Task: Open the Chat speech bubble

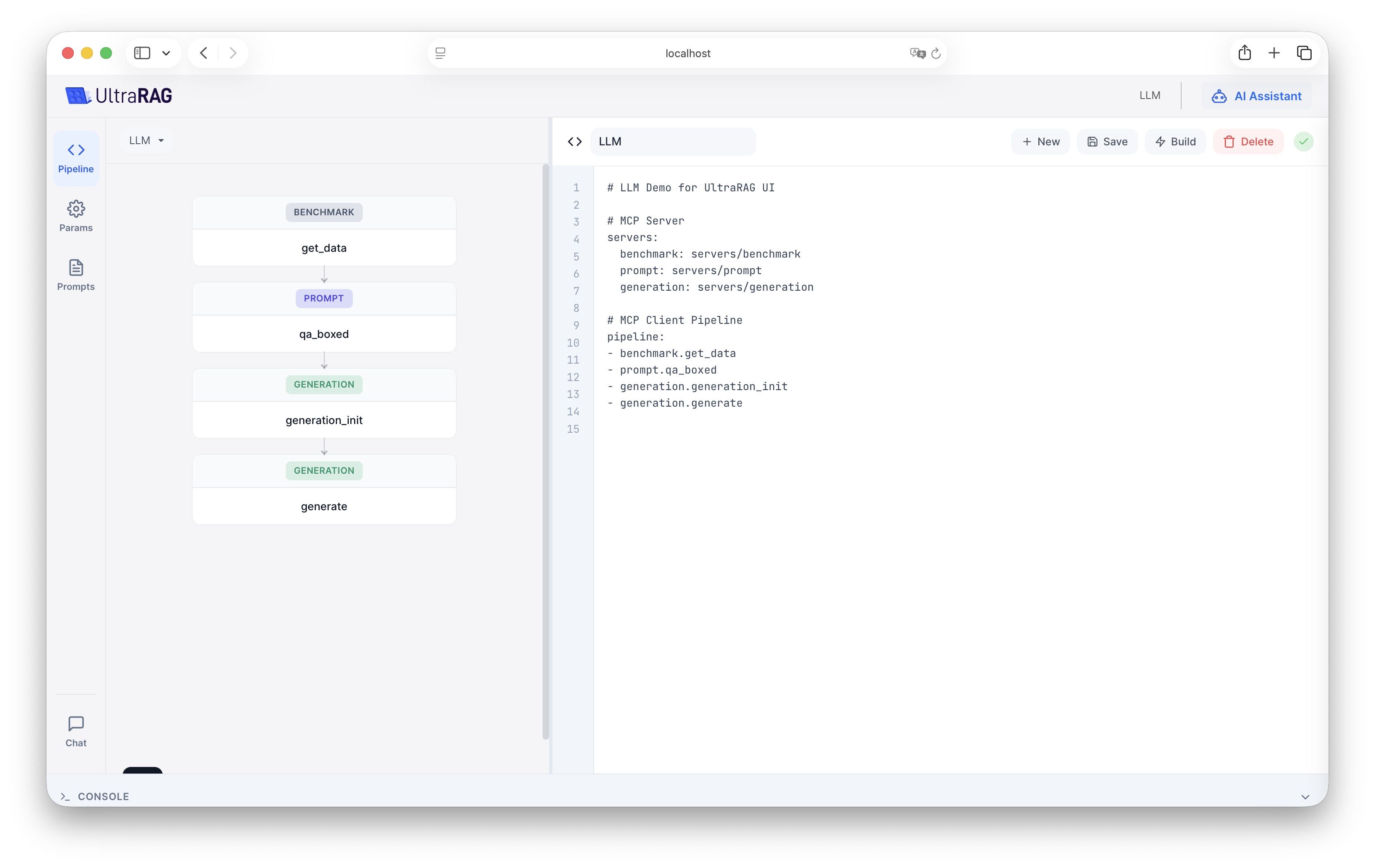Action: coord(76,731)
